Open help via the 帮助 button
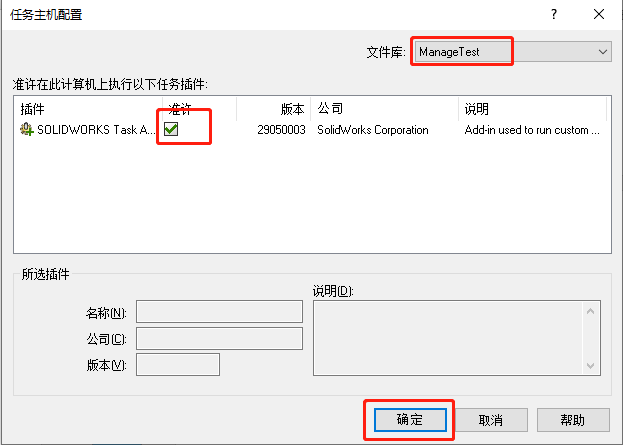The image size is (623, 445). (573, 420)
